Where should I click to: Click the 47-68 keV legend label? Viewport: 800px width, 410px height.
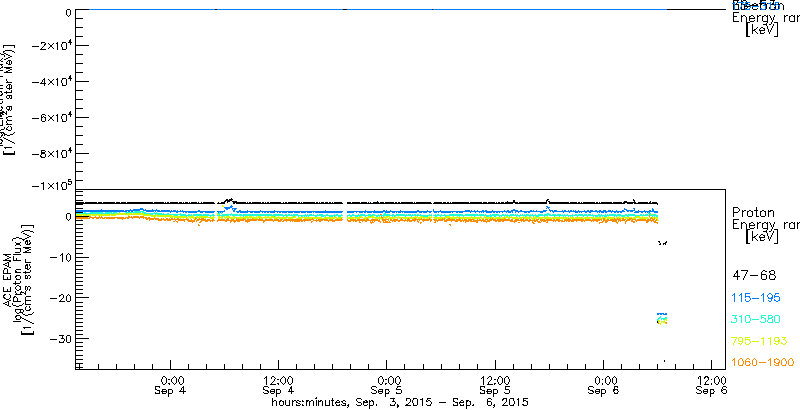[x=754, y=276]
